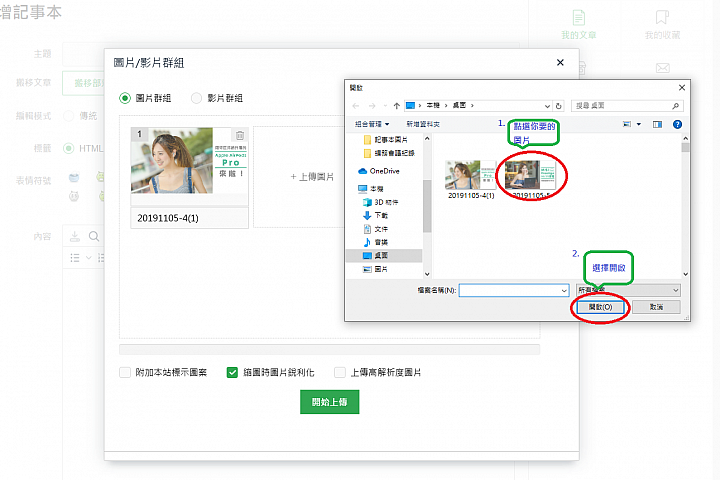The height and width of the screenshot is (480, 720).
Task: Open OneDrive in the navigation pane
Action: click(379, 171)
